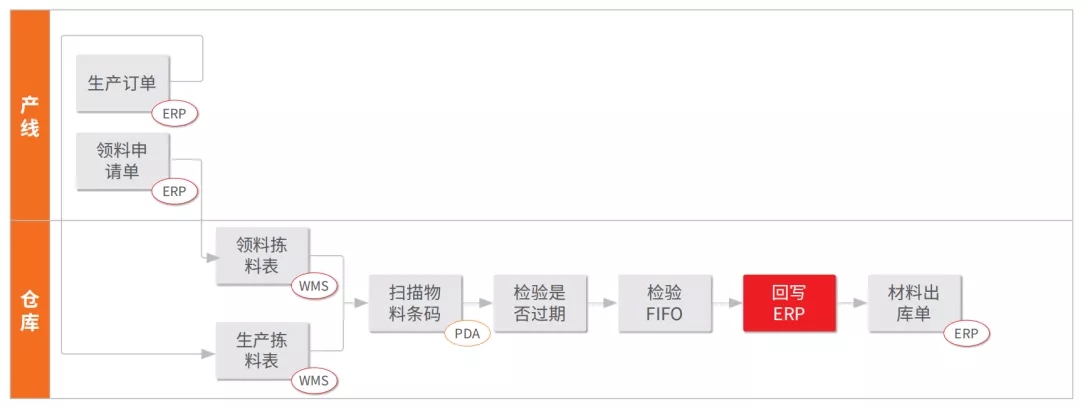Click the red 回写ERP box
This screenshot has height=406, width=1080.
(x=789, y=302)
